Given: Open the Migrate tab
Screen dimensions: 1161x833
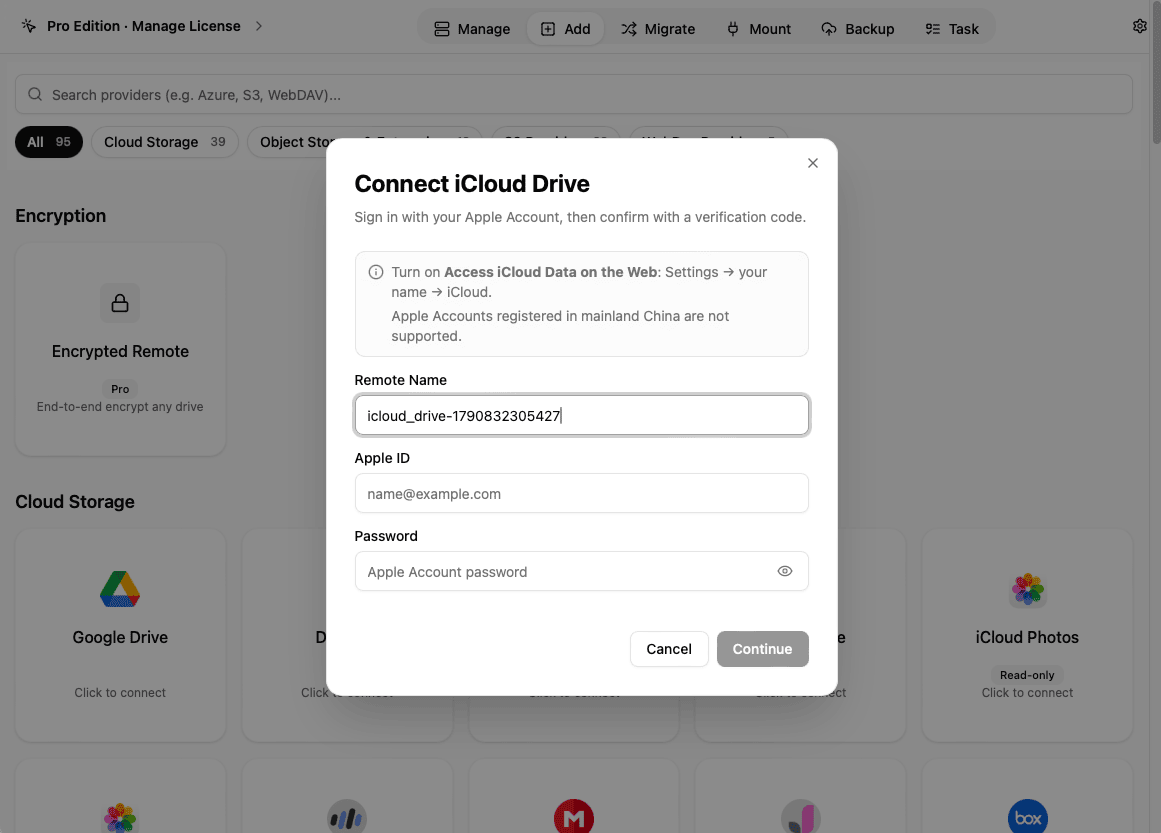Looking at the screenshot, I should click(x=658, y=29).
